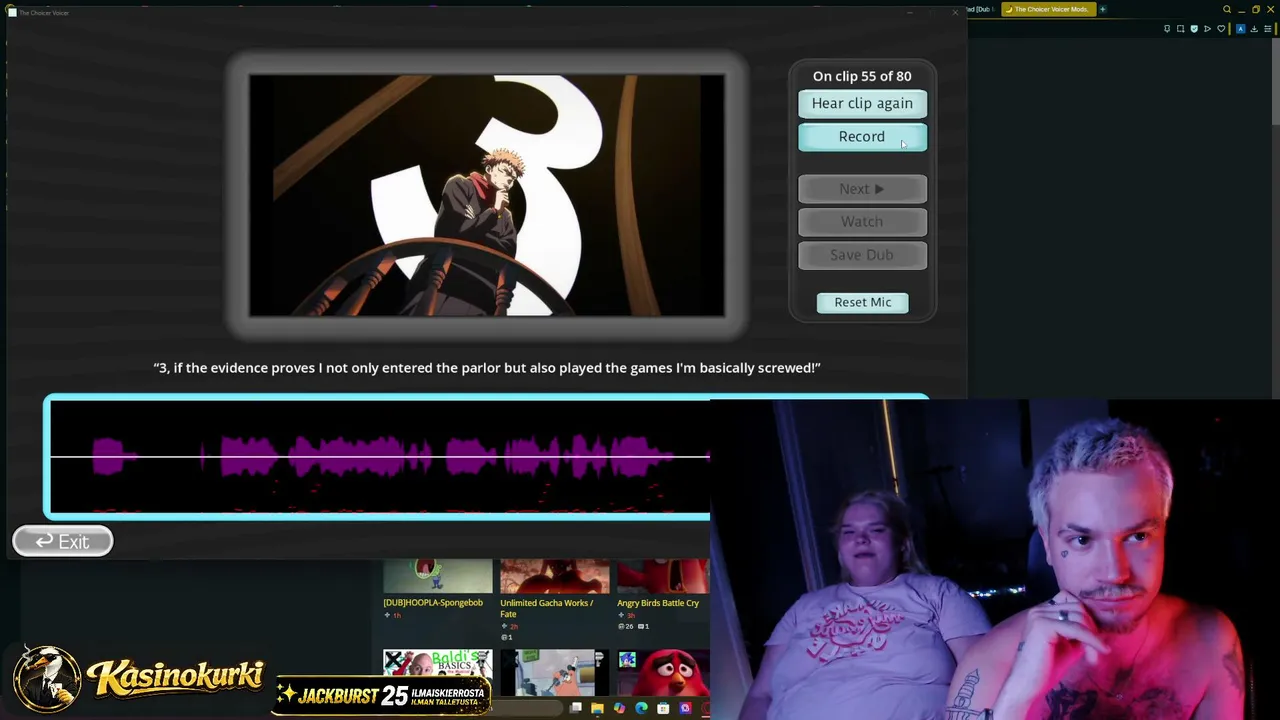Open the browser downloads icon
1280x720 pixels.
pyautogui.click(x=1254, y=29)
